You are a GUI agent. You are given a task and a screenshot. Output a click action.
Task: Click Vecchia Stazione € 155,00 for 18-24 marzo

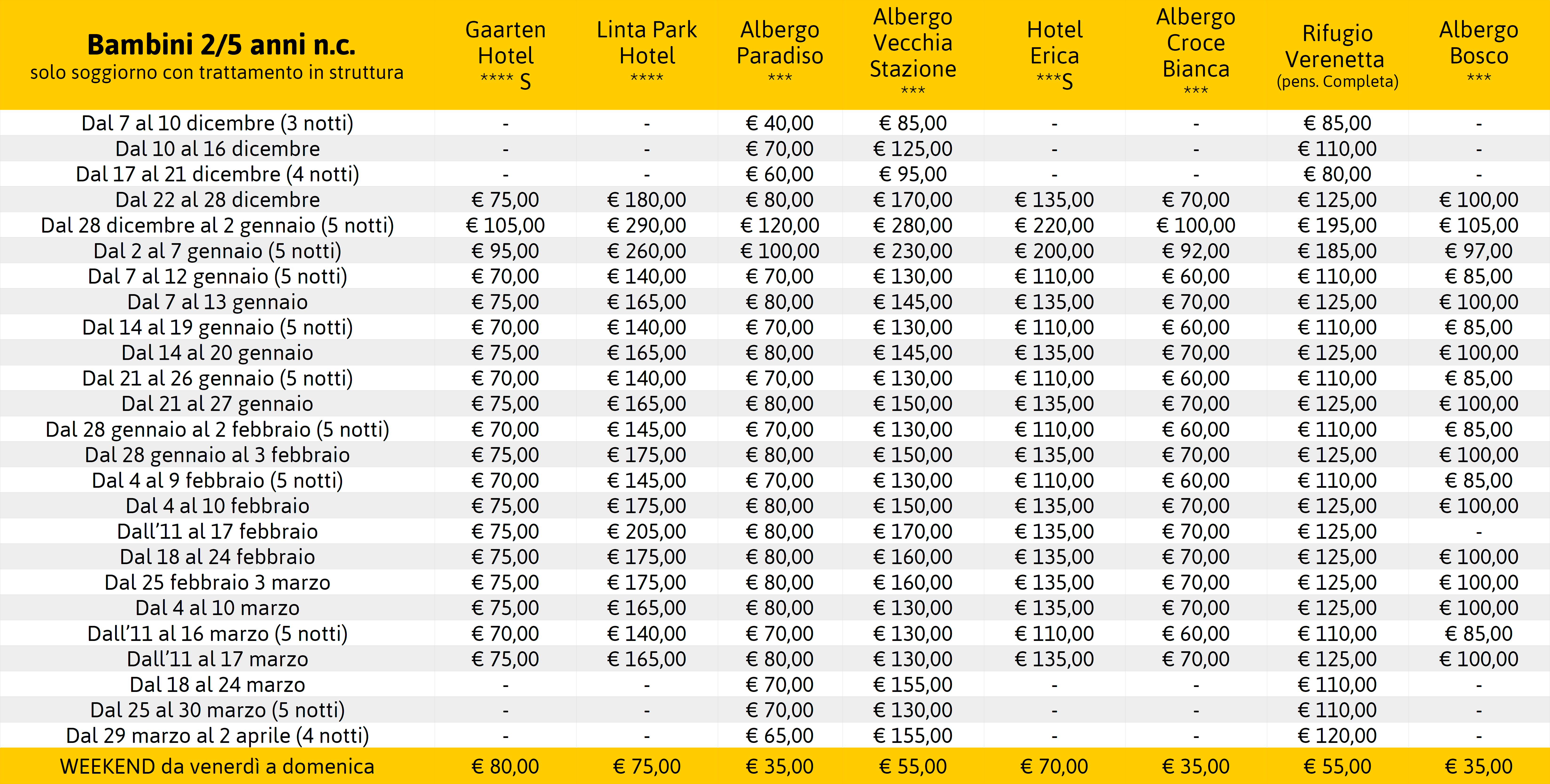click(x=913, y=685)
